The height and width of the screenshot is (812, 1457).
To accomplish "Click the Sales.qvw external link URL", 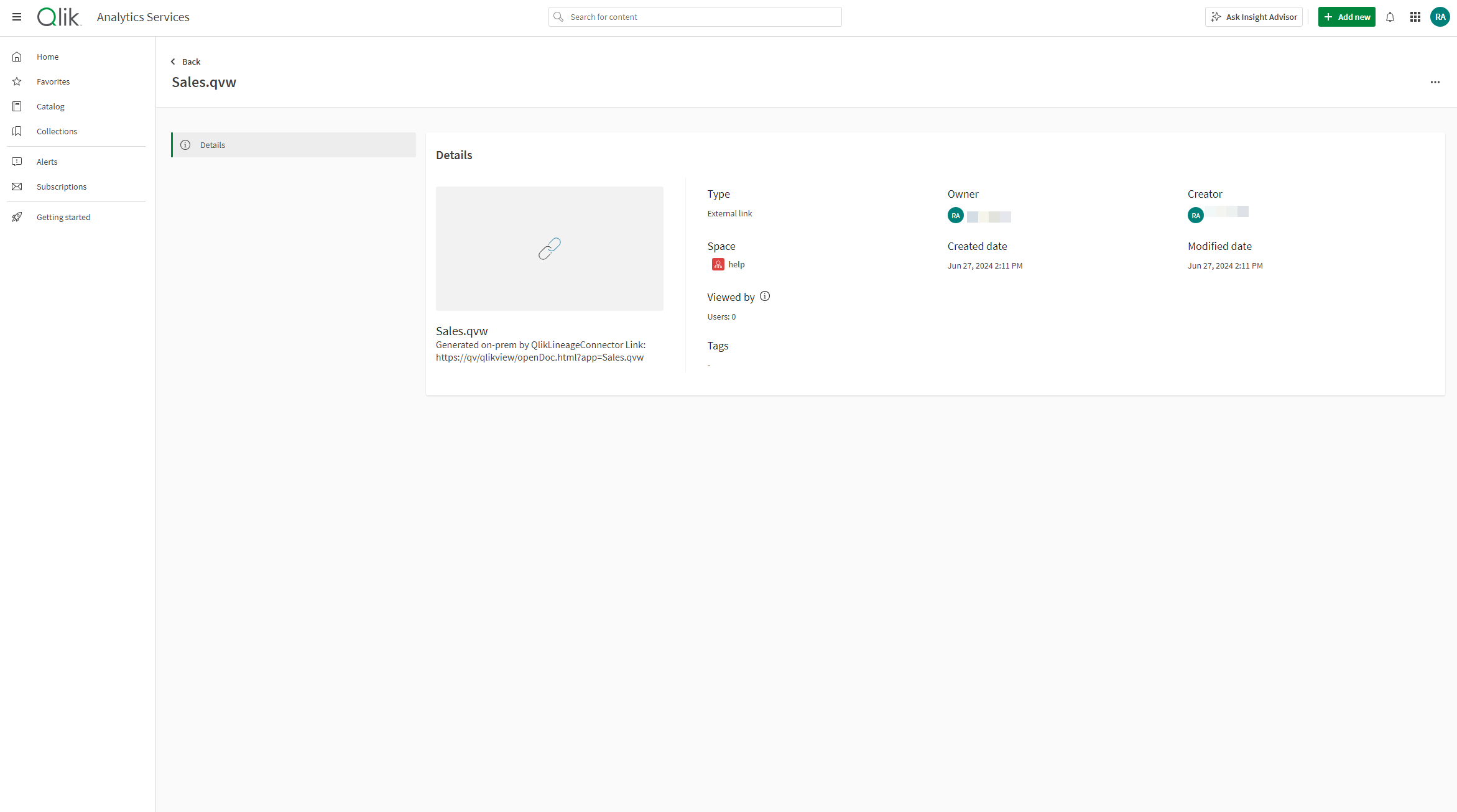I will pyautogui.click(x=539, y=357).
